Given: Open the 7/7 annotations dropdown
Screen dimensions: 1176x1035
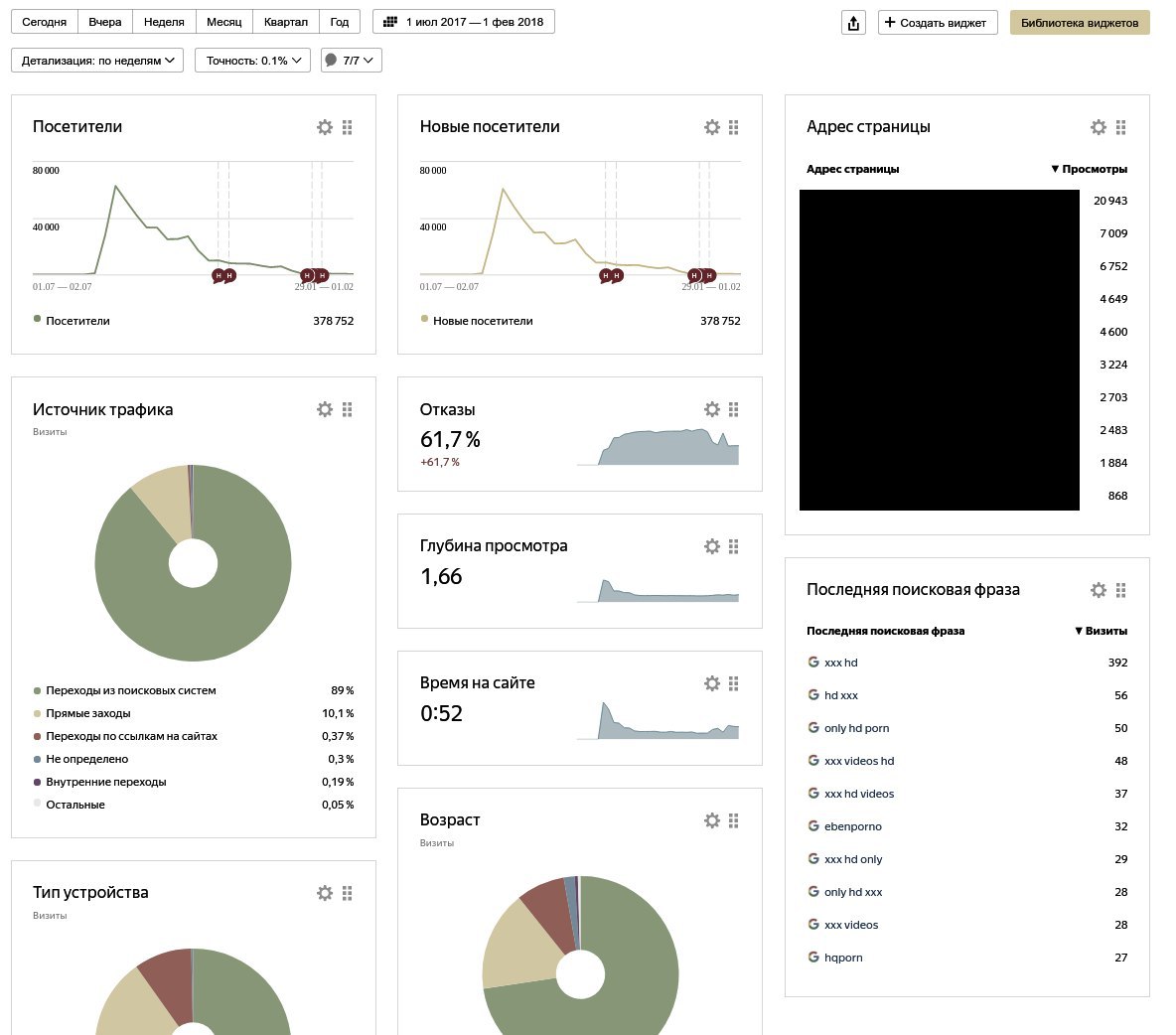Looking at the screenshot, I should (x=351, y=60).
